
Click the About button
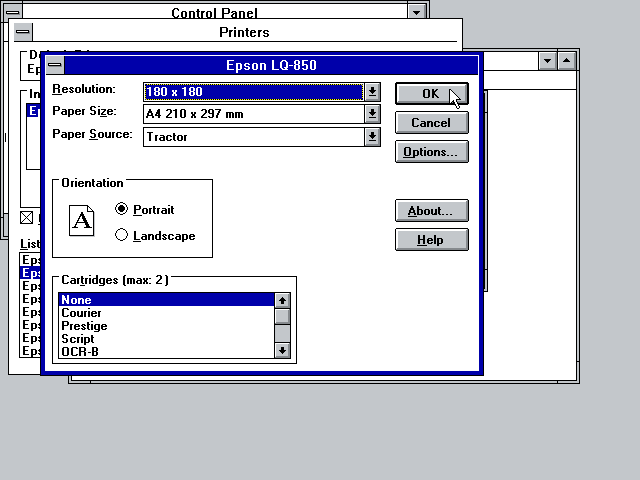click(431, 211)
